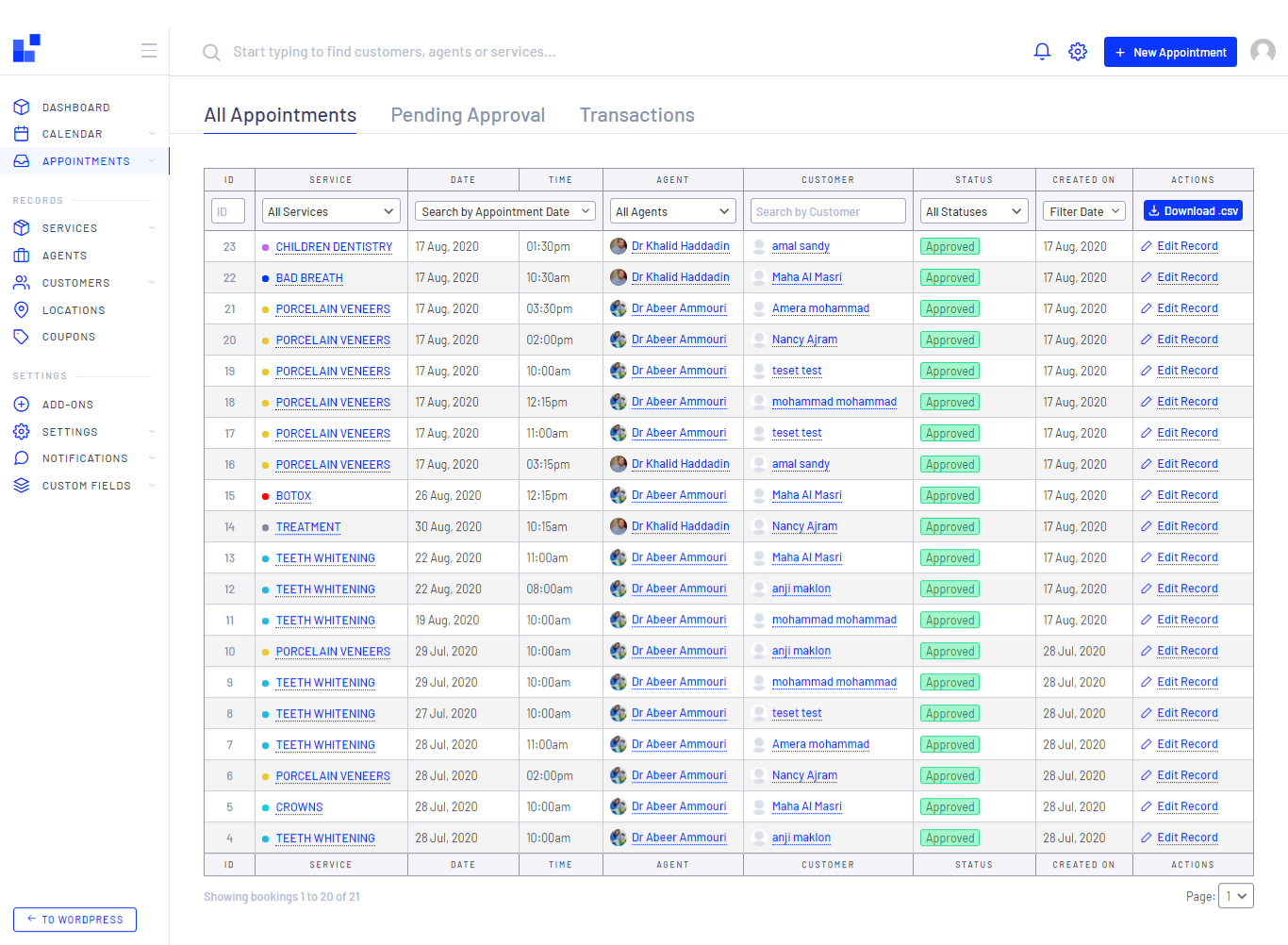Click the red dot beside BOTOX service
Viewport: 1288px width, 945px height.
266,496
